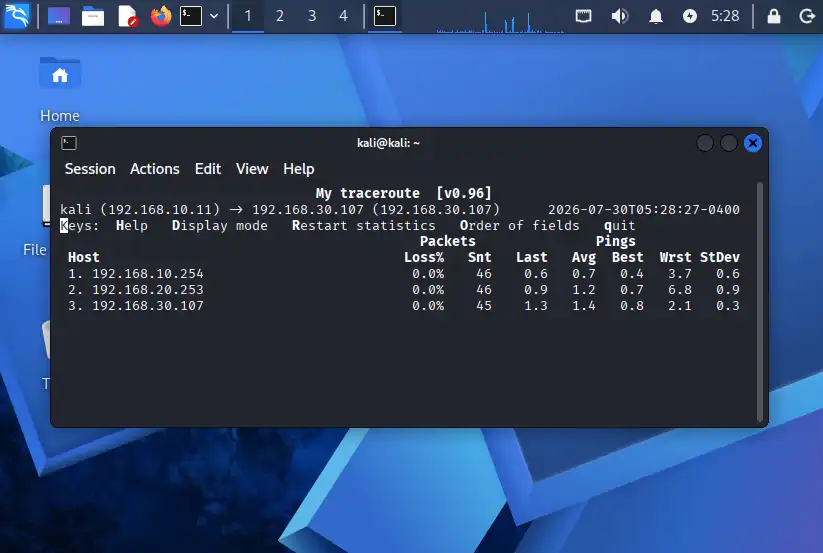Select the terminal window in the taskbar
Viewport: 823px width, 553px height.
click(385, 16)
